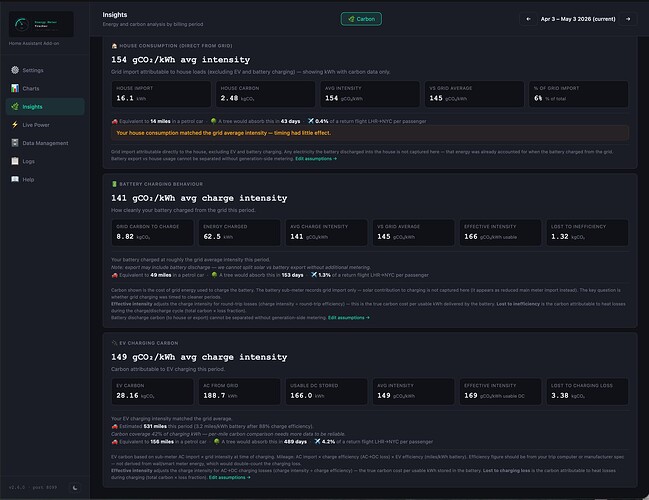Open Data Management storage icon
This screenshot has width=649, height=500.
pos(15,143)
